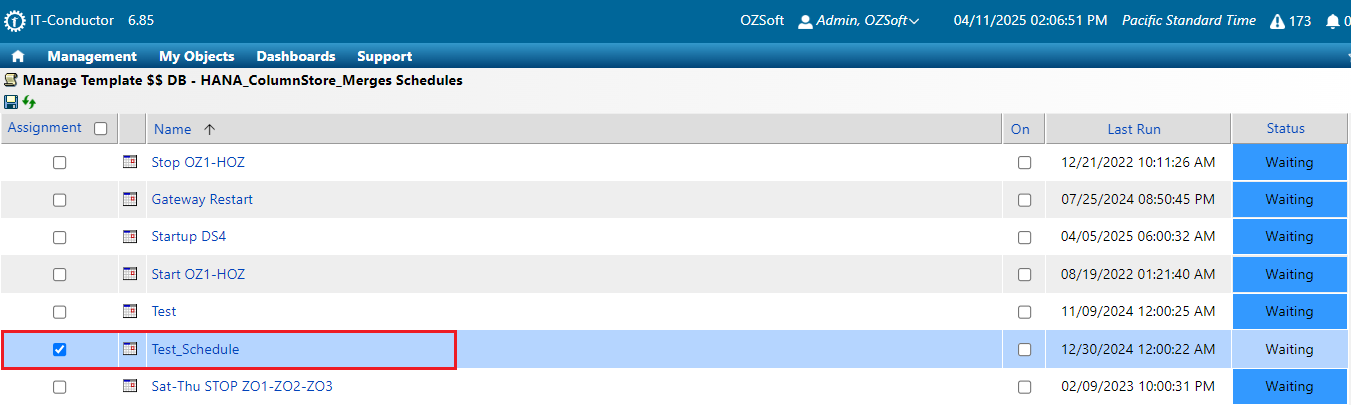Open the Dashboards menu
This screenshot has height=405, width=1351.
[x=296, y=57]
